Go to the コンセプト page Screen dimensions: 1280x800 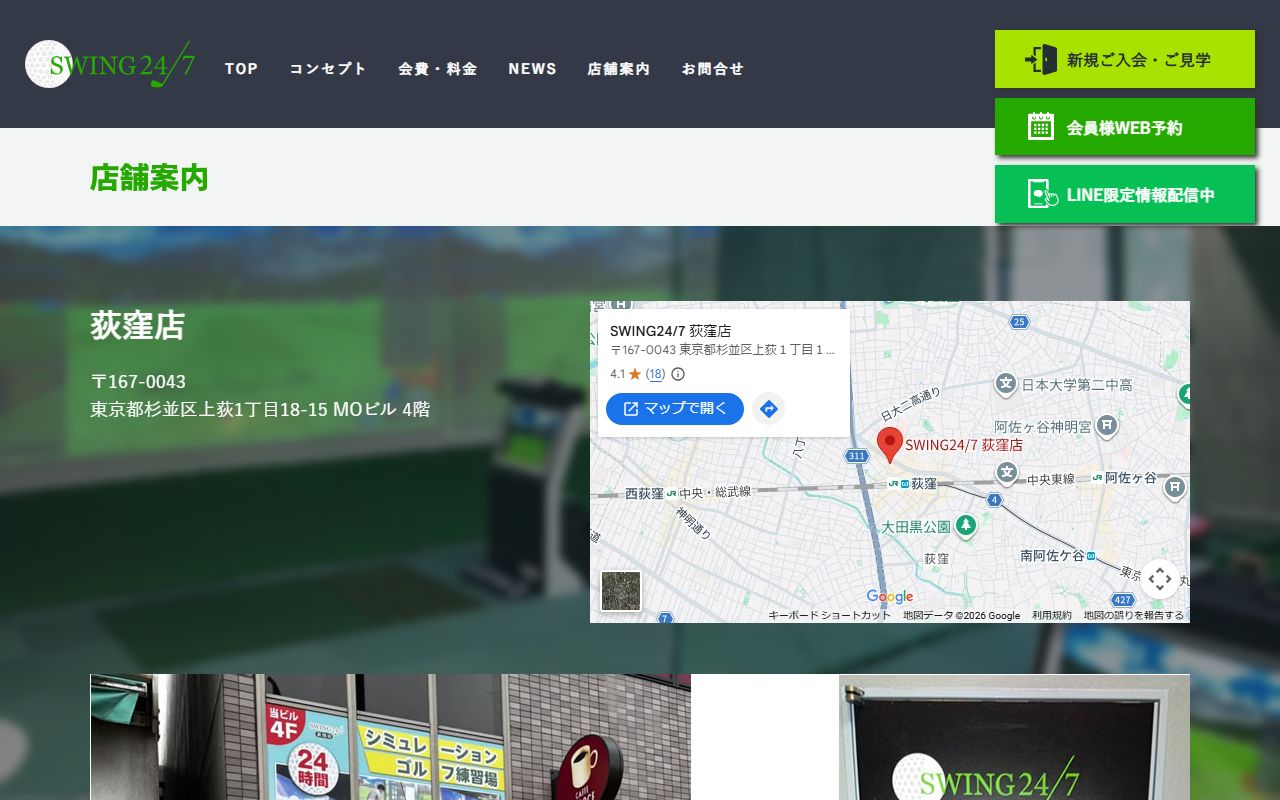(328, 69)
